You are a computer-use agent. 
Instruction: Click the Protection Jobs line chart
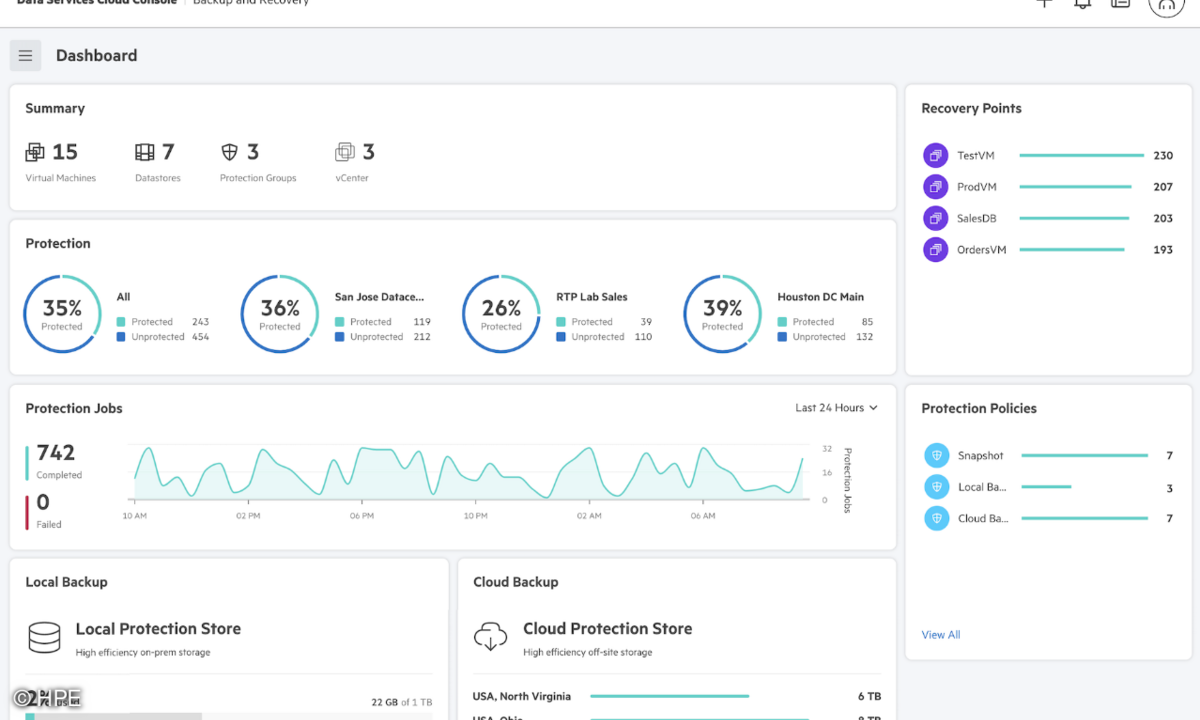(468, 473)
